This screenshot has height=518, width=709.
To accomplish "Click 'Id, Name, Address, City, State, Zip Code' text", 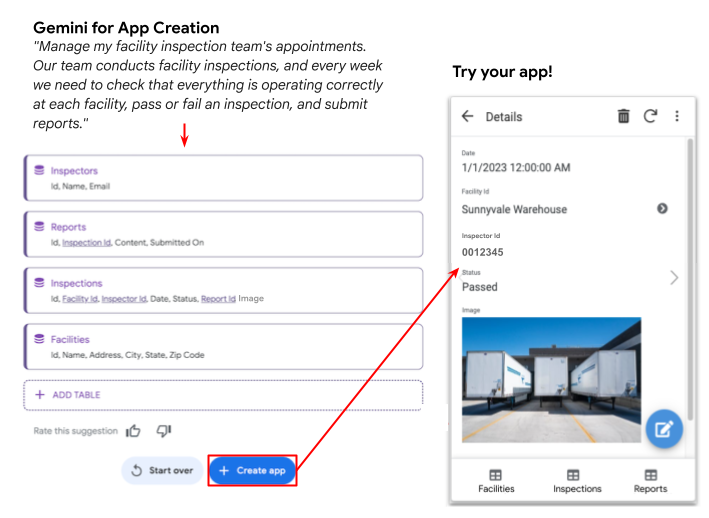I will point(128,355).
